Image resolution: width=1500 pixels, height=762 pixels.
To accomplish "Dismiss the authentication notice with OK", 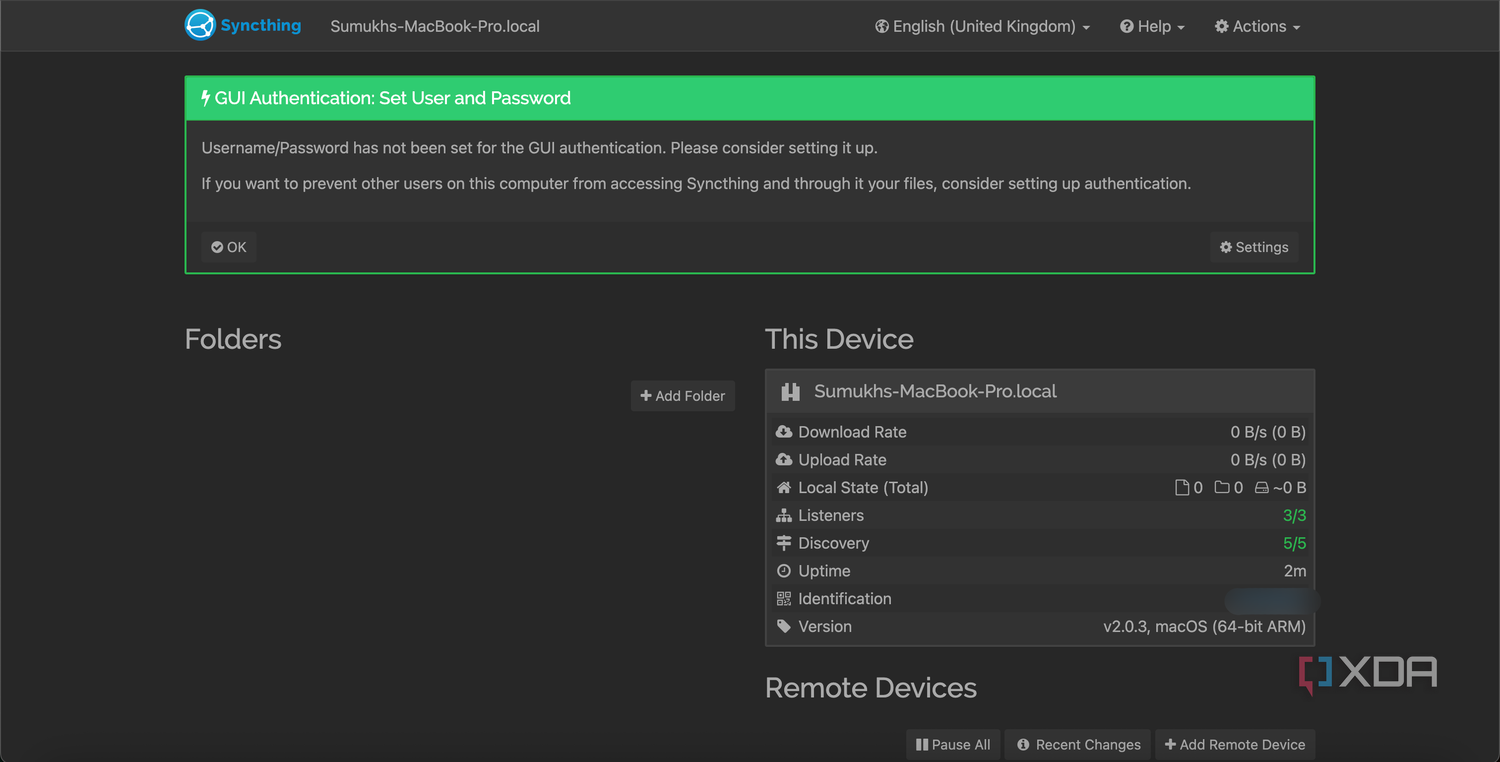I will (x=229, y=247).
